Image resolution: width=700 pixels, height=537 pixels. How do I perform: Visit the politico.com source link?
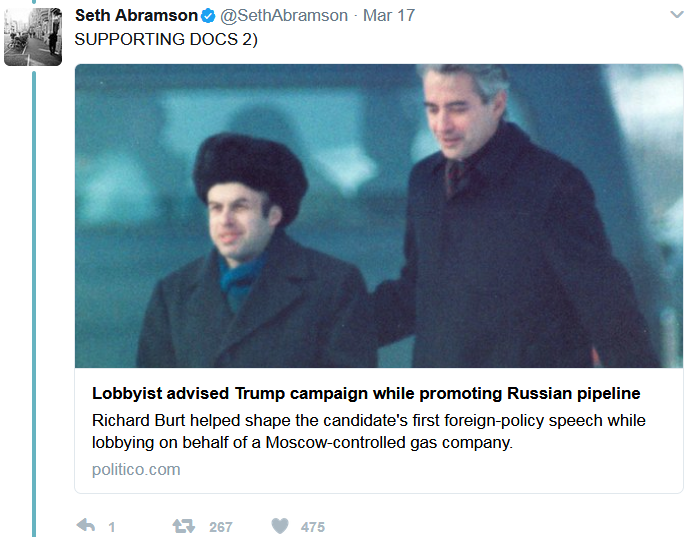click(x=136, y=469)
